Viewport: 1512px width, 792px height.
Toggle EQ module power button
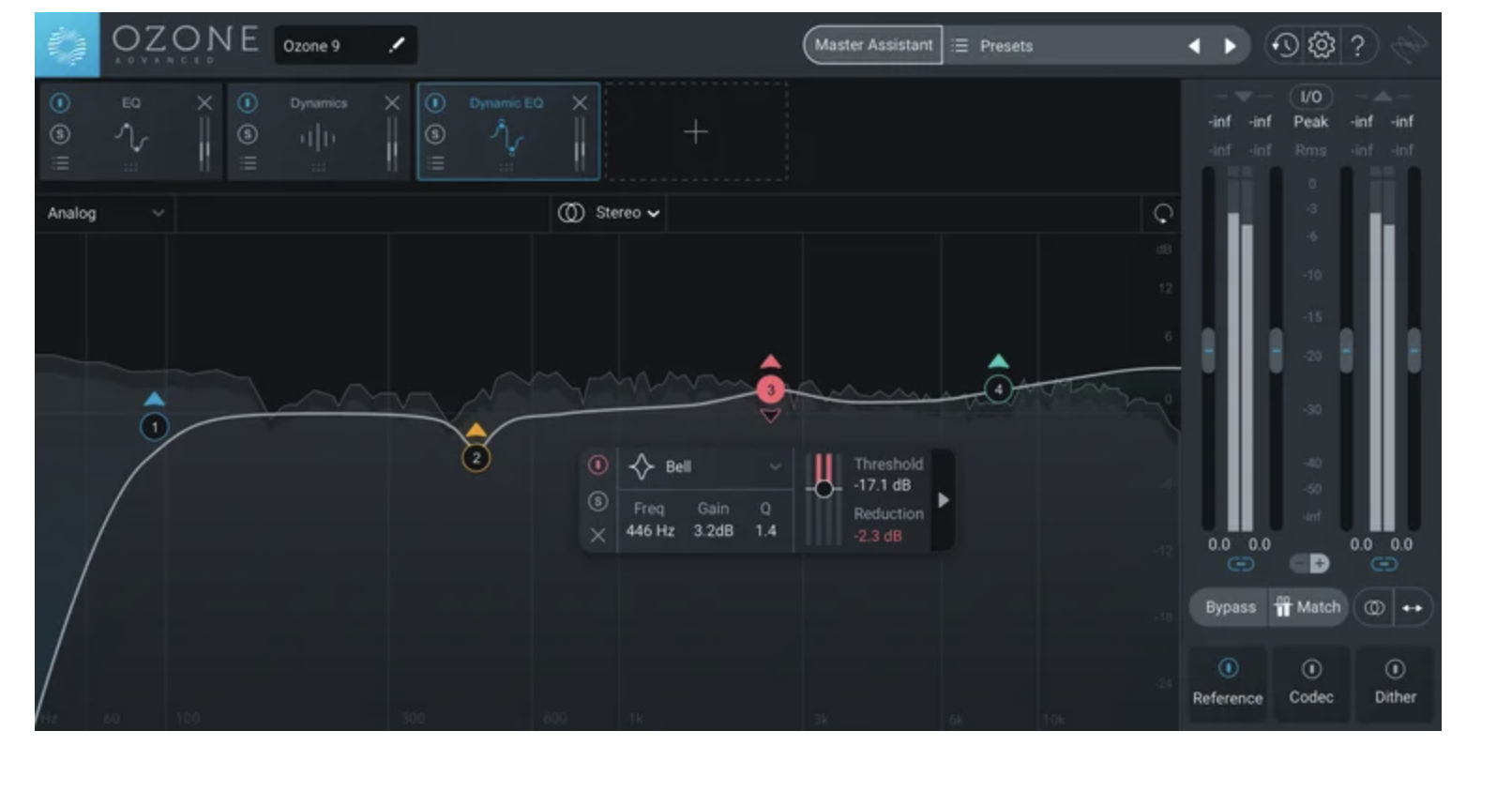tap(60, 102)
